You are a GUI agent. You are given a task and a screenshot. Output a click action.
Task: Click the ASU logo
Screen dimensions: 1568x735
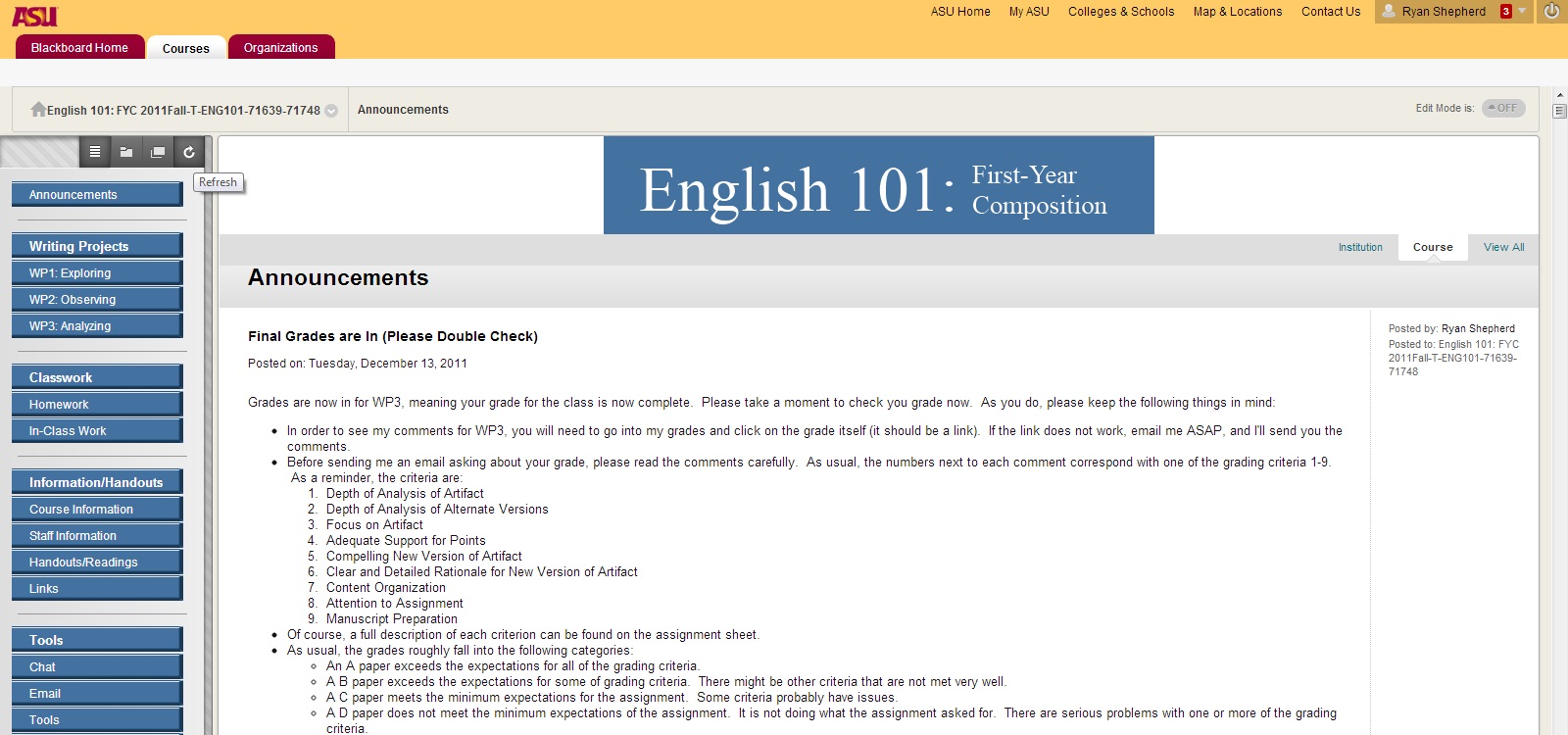pyautogui.click(x=34, y=16)
